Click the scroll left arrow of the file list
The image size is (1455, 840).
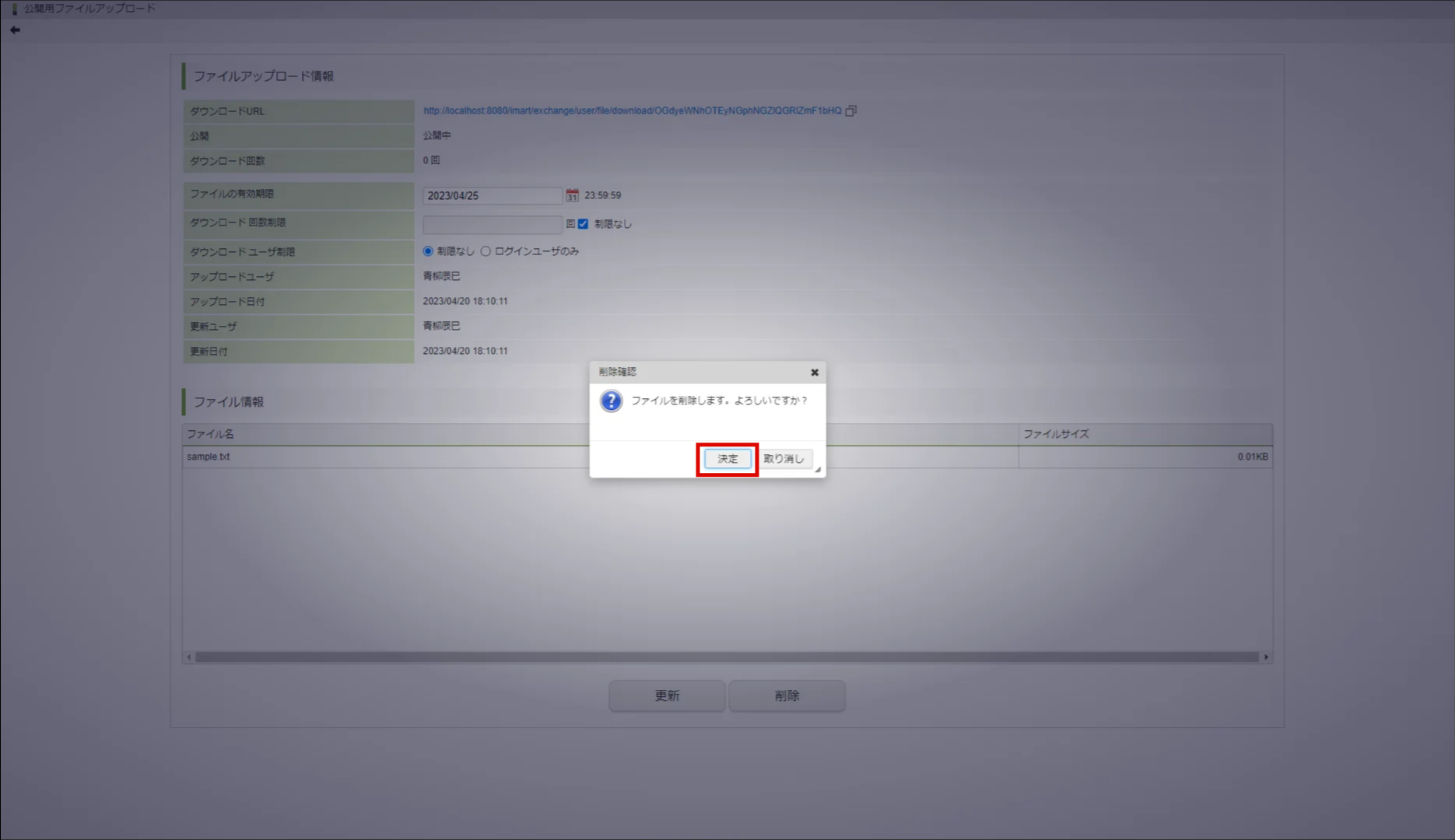[x=188, y=657]
